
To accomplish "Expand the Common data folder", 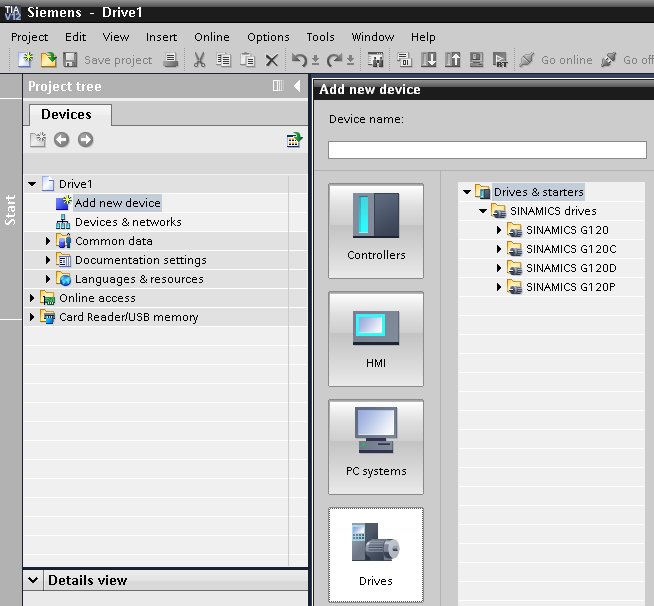I will tap(48, 241).
